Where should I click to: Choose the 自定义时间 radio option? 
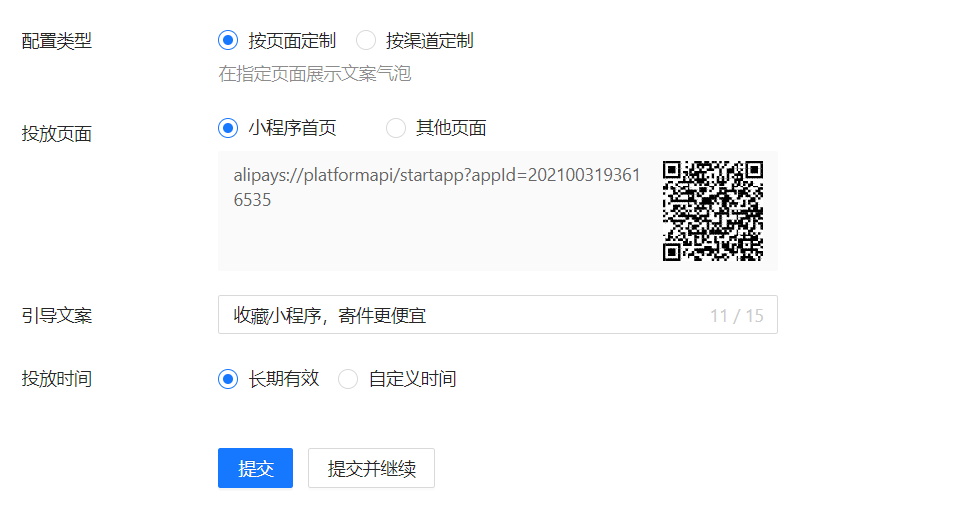pos(348,379)
